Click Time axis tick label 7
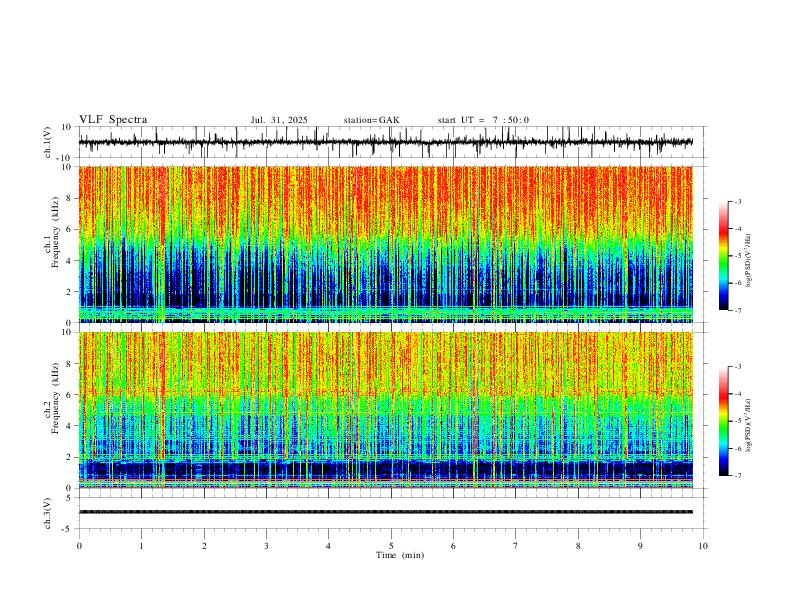Image resolution: width=792 pixels, height=612 pixels. tap(516, 546)
